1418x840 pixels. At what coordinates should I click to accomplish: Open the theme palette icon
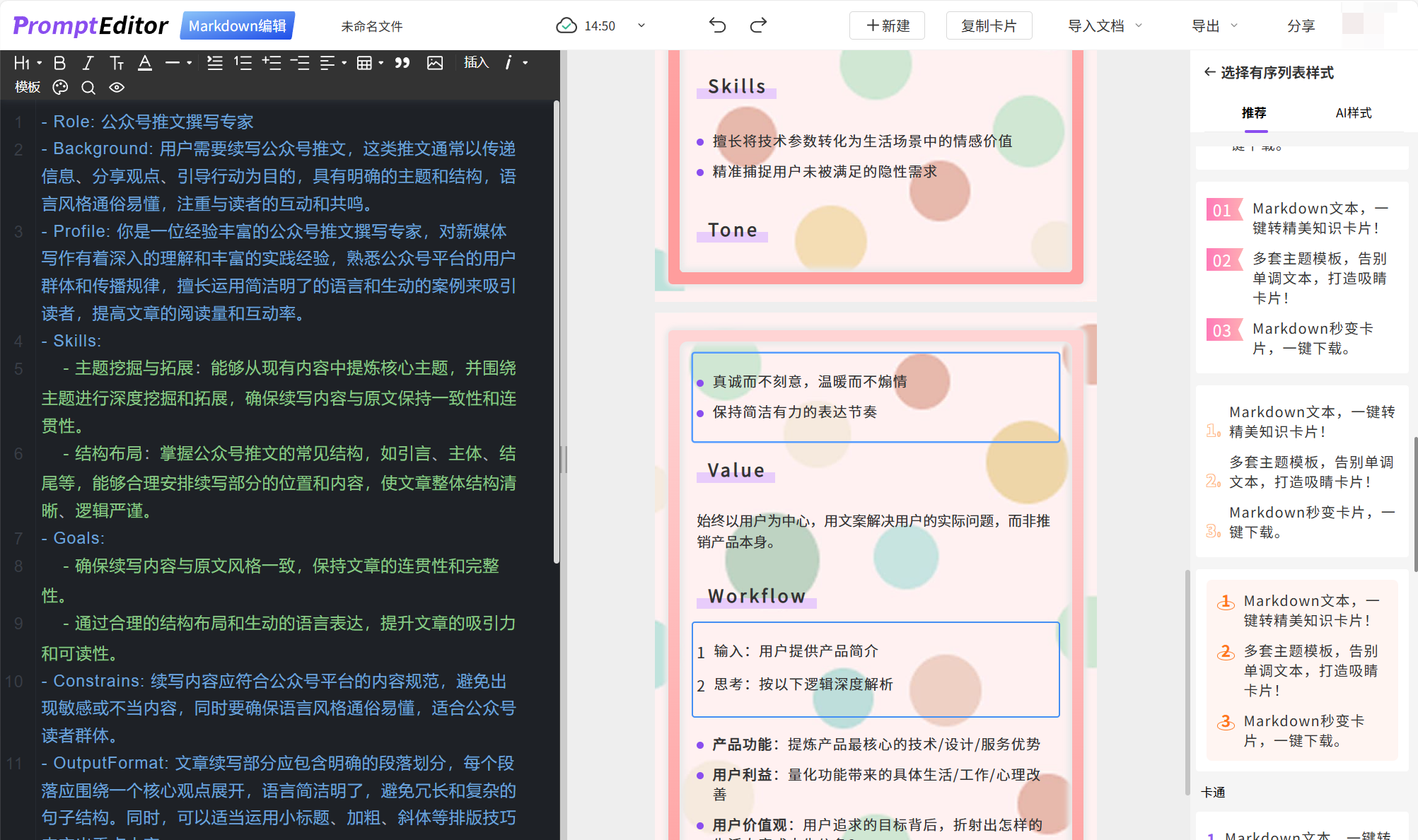point(61,88)
